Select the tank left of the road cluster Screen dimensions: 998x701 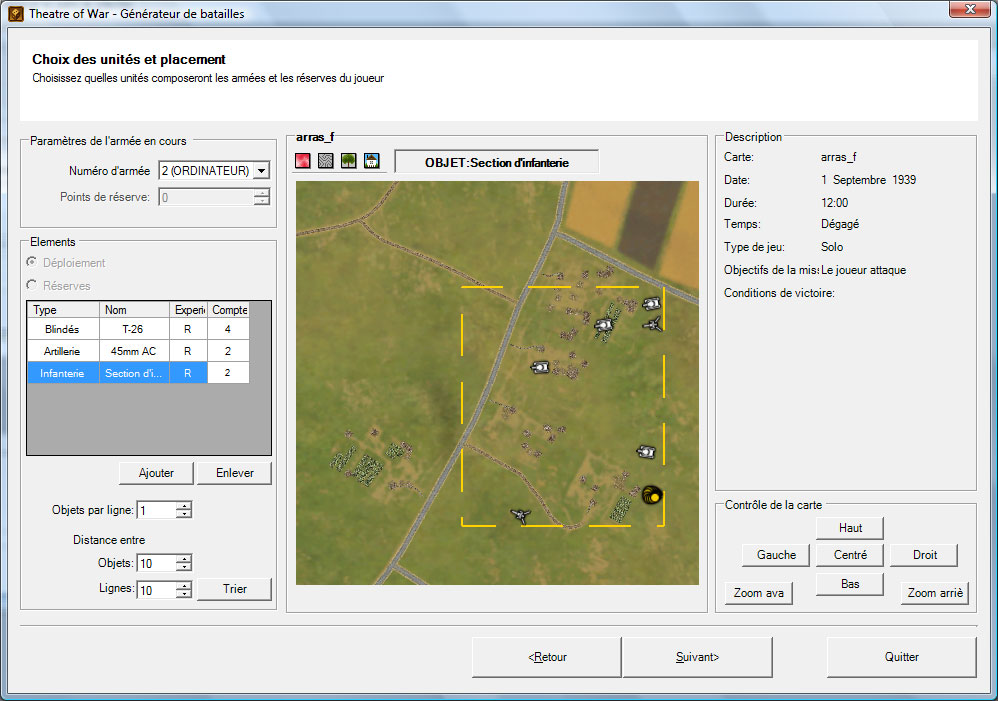pyautogui.click(x=540, y=367)
